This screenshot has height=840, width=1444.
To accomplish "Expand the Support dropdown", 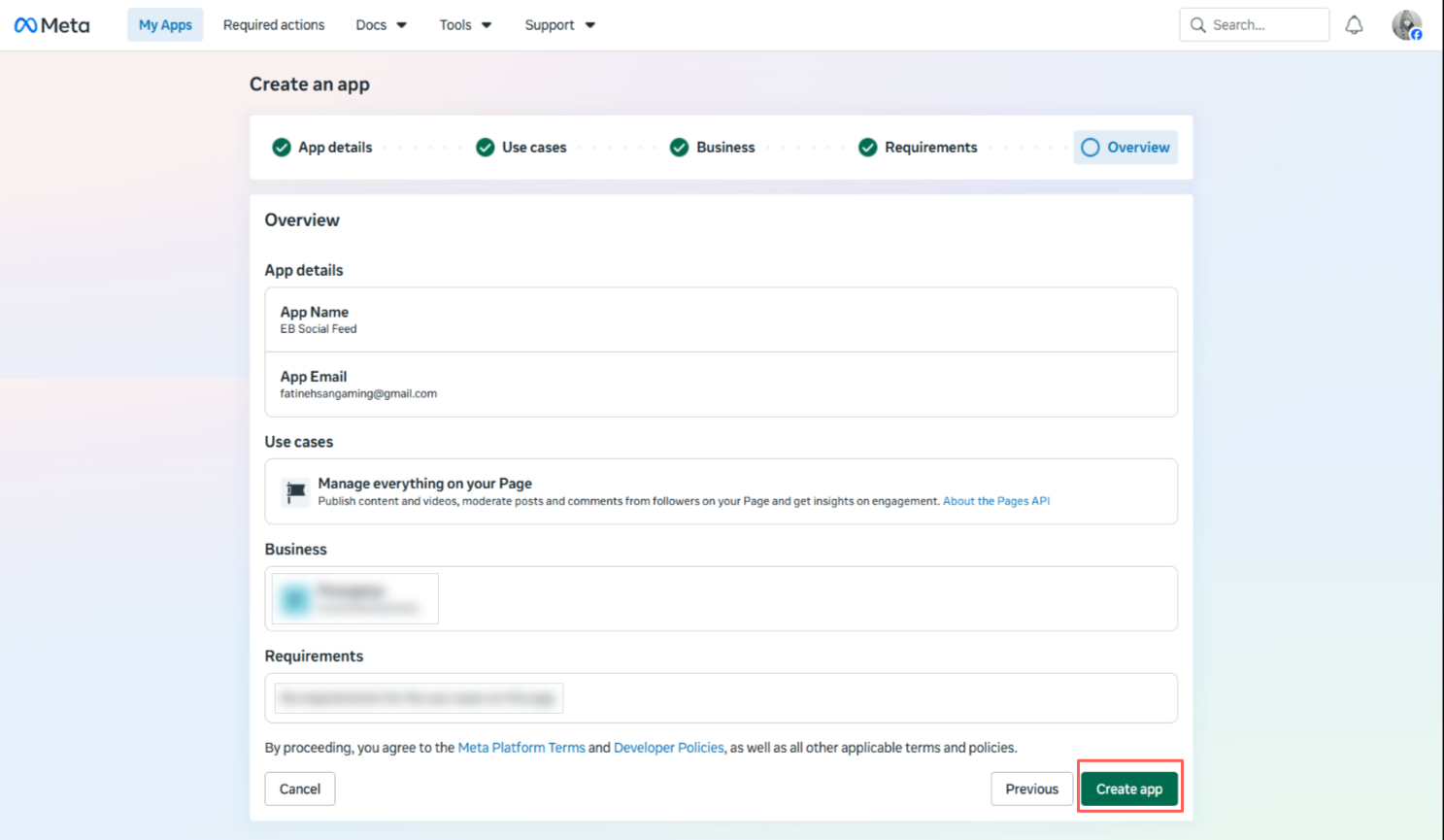I will pos(559,25).
